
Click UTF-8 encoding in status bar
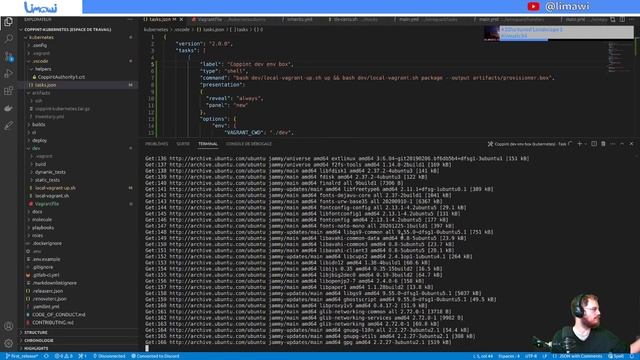(531, 356)
